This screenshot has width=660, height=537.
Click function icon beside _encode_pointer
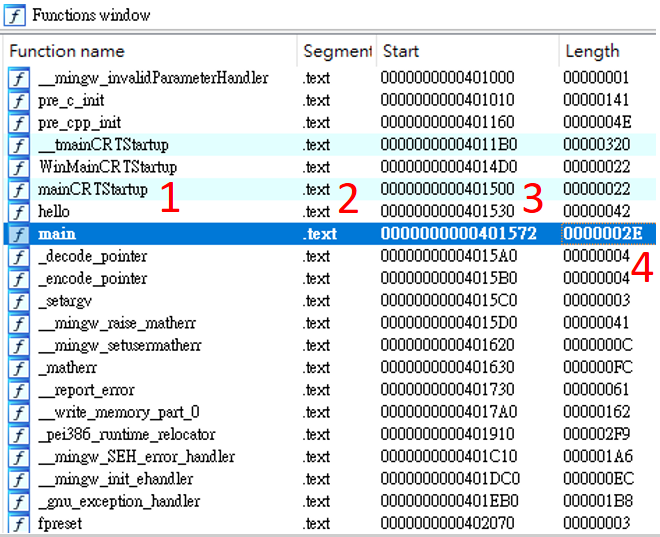(19, 279)
